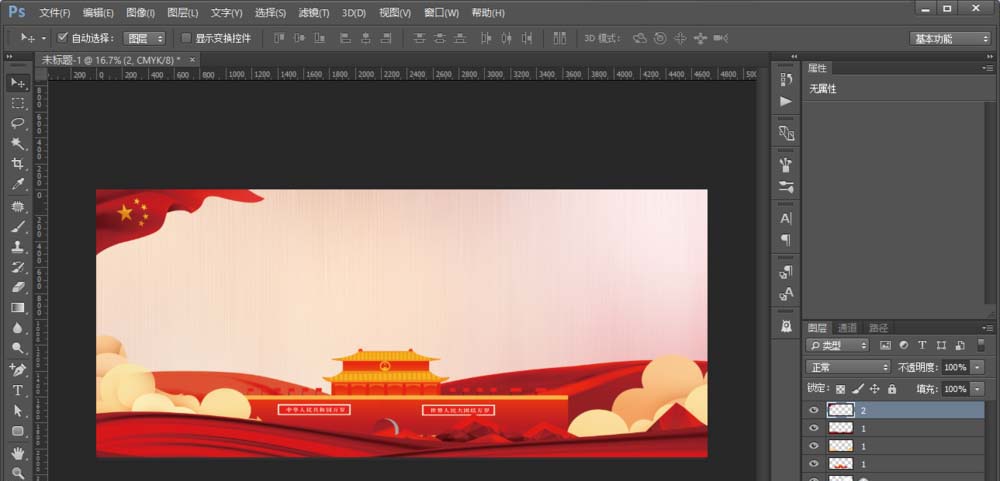Image resolution: width=1000 pixels, height=481 pixels.
Task: Click the 3D camera video icon
Action: tap(721, 38)
